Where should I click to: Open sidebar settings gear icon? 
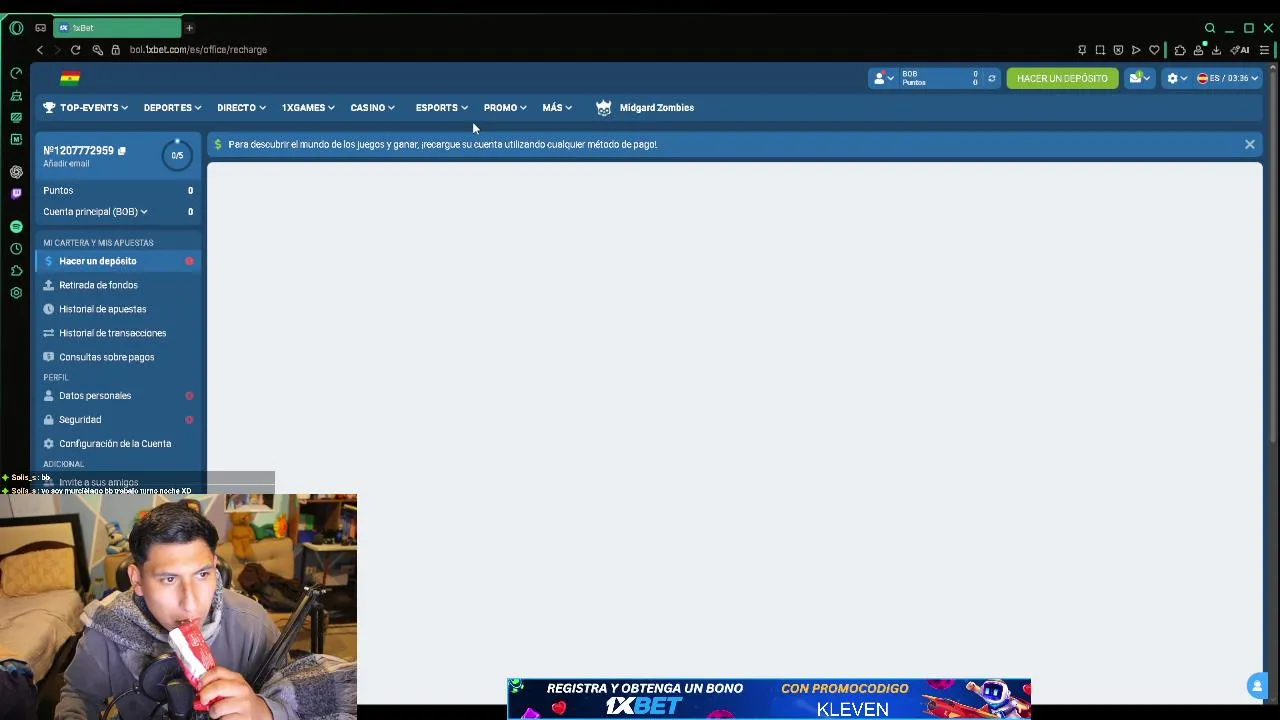coord(16,293)
